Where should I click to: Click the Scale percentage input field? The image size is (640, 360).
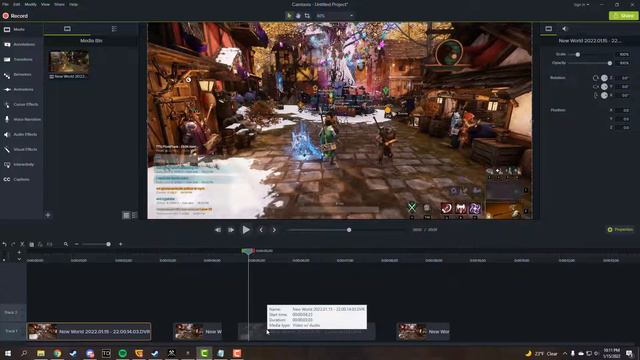(623, 54)
